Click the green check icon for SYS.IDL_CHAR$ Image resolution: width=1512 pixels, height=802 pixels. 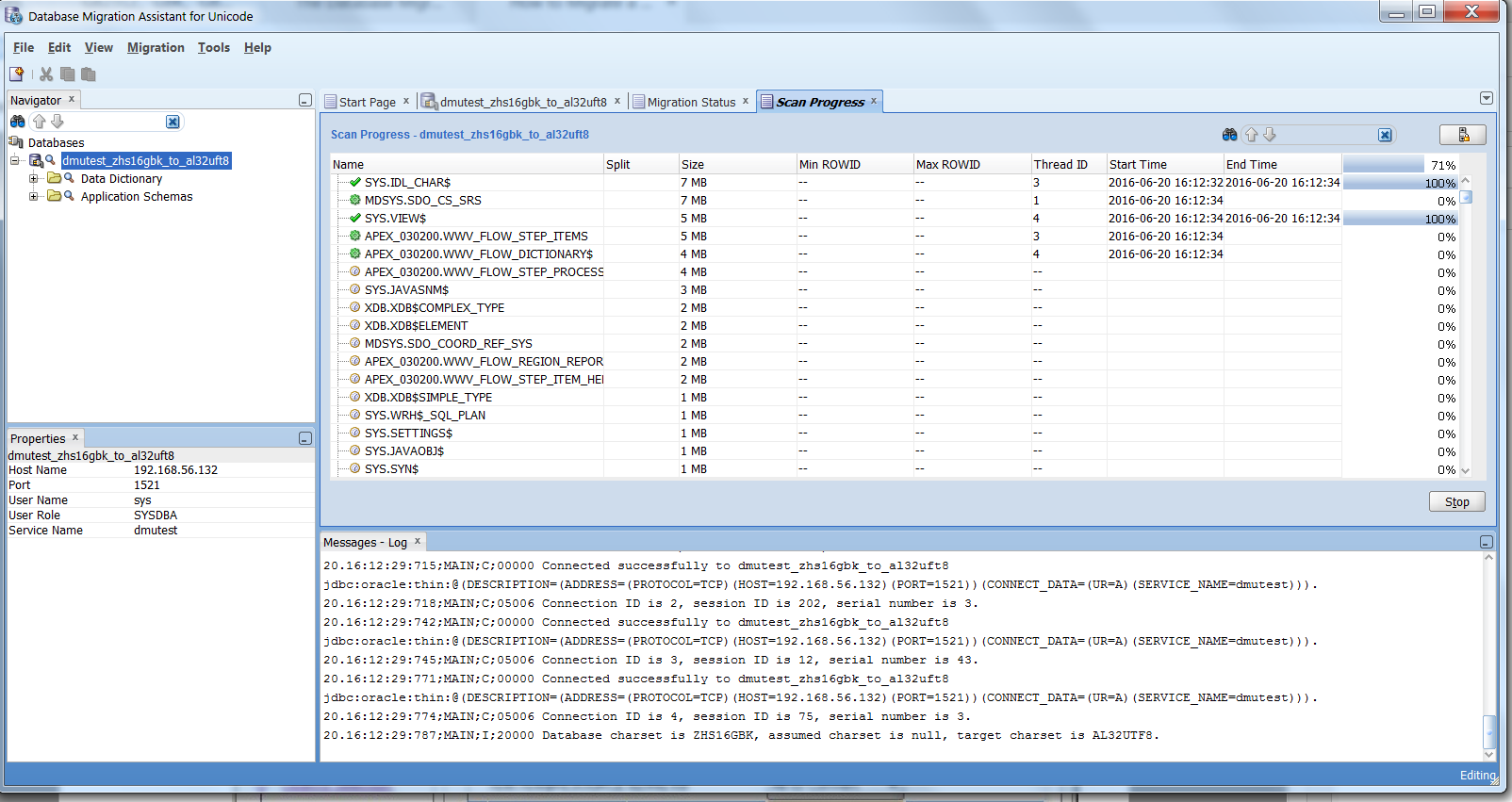pos(355,182)
